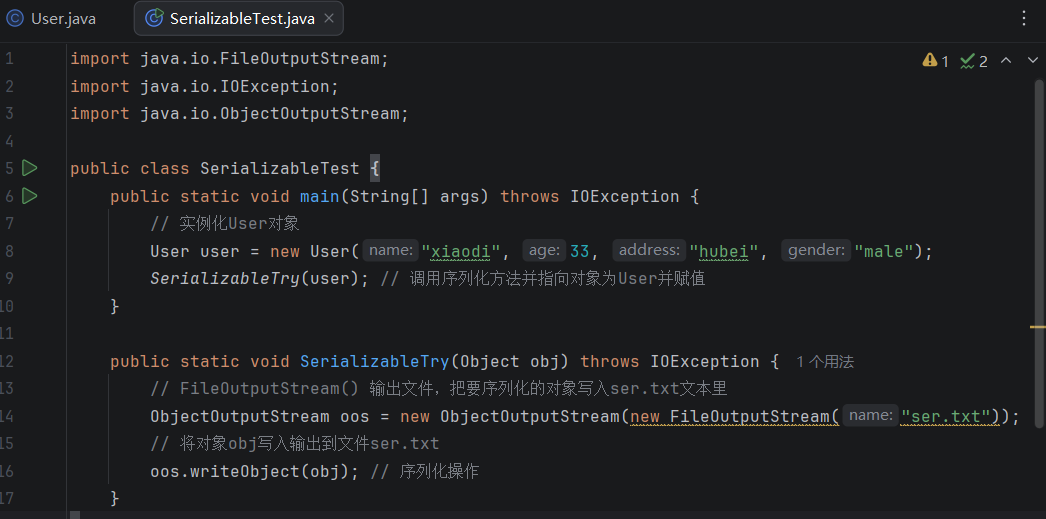The width and height of the screenshot is (1046, 519).
Task: Open the typo indicator showing 2 issues
Action: click(x=974, y=61)
